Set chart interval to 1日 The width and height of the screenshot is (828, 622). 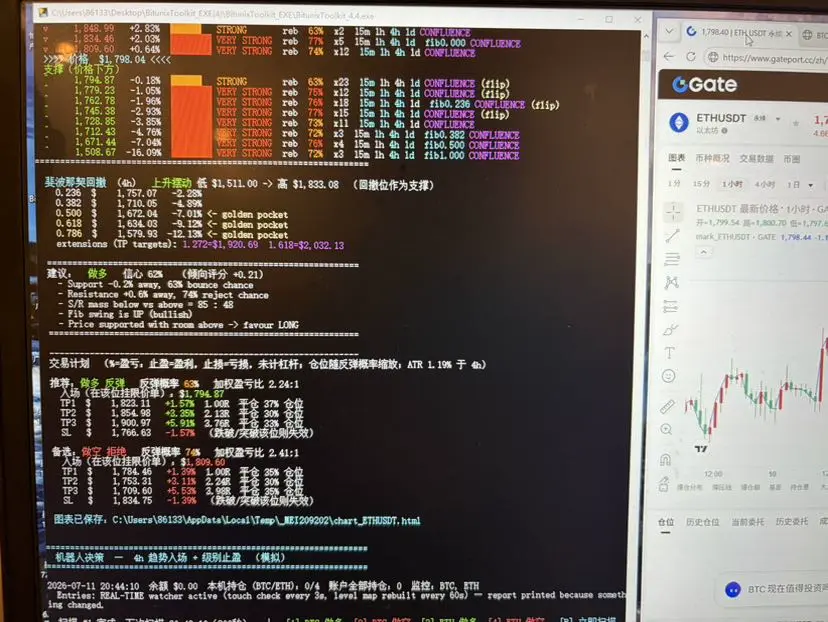pyautogui.click(x=793, y=185)
